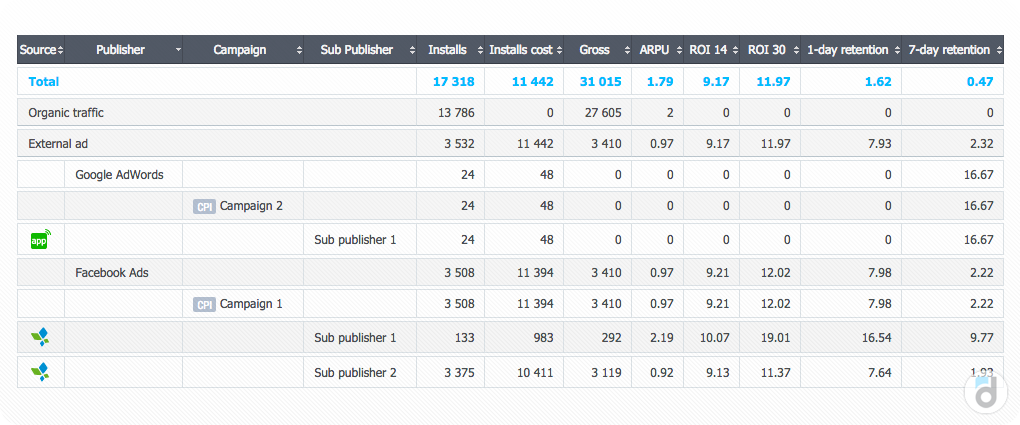Sort by 7-day retention header

(951, 50)
